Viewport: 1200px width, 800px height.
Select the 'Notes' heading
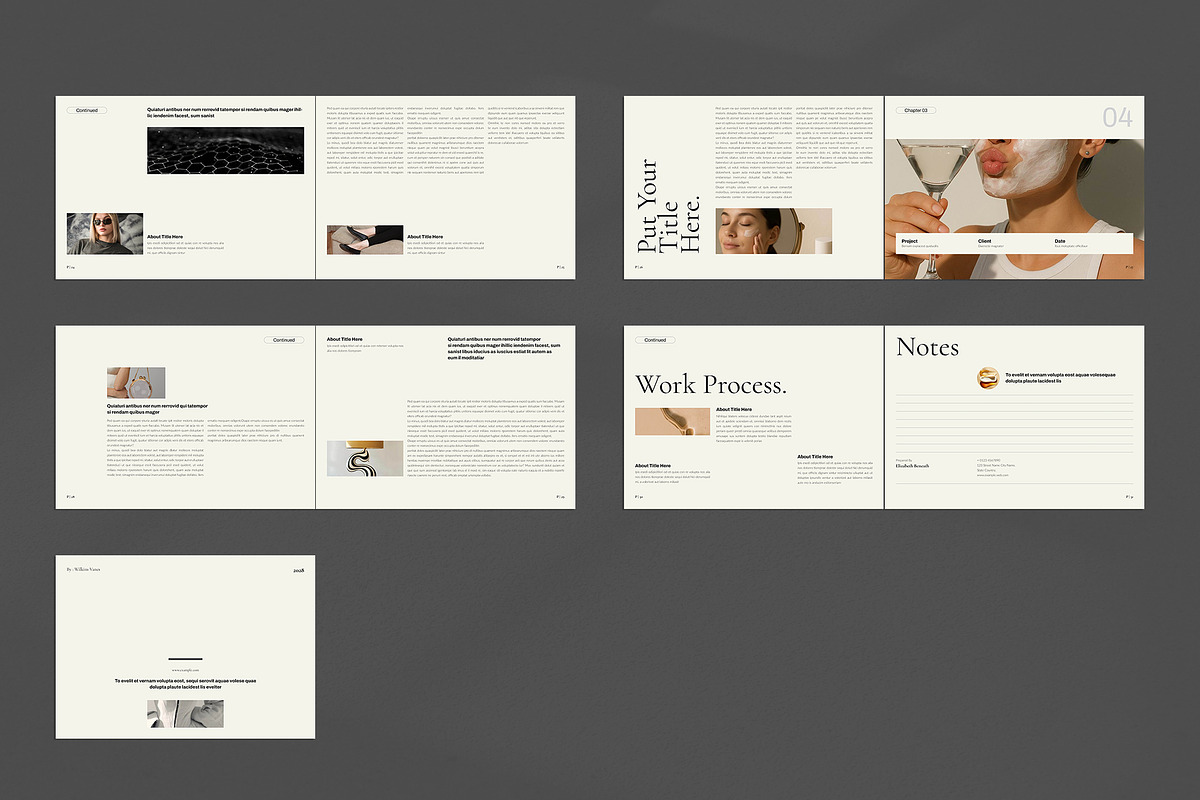[x=927, y=348]
